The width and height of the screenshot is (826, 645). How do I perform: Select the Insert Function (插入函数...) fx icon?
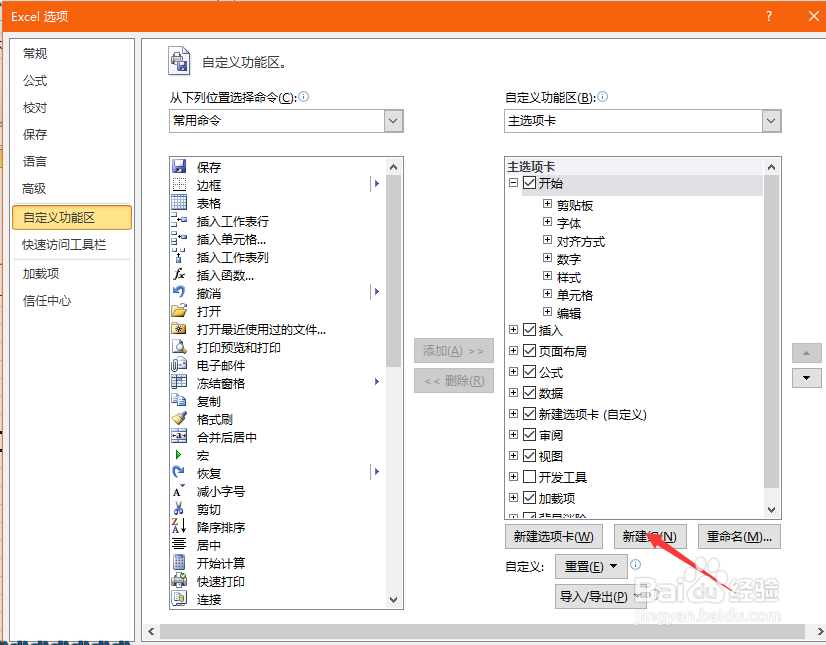coord(179,274)
